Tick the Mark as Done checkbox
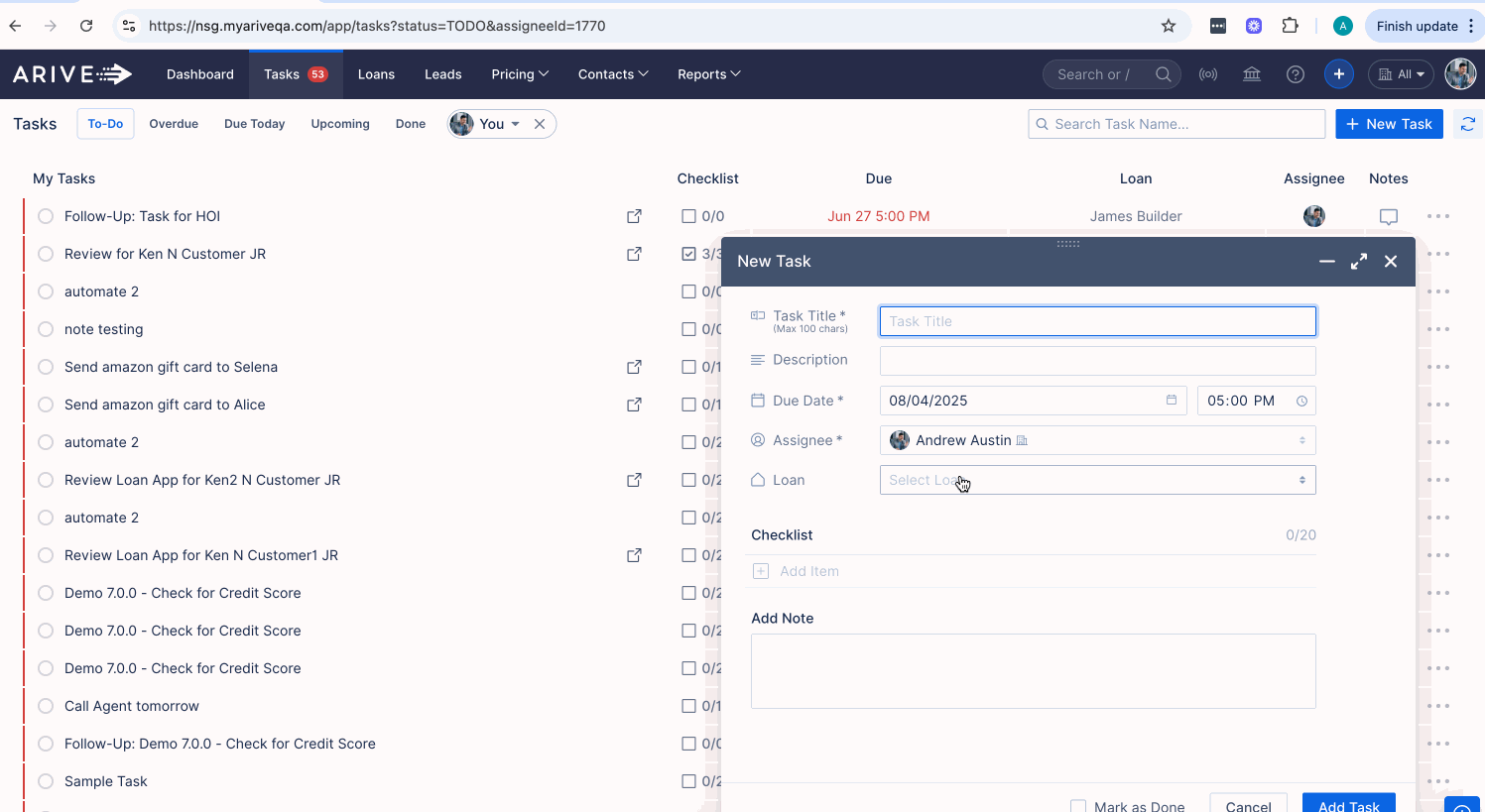The width and height of the screenshot is (1485, 812). tap(1078, 807)
